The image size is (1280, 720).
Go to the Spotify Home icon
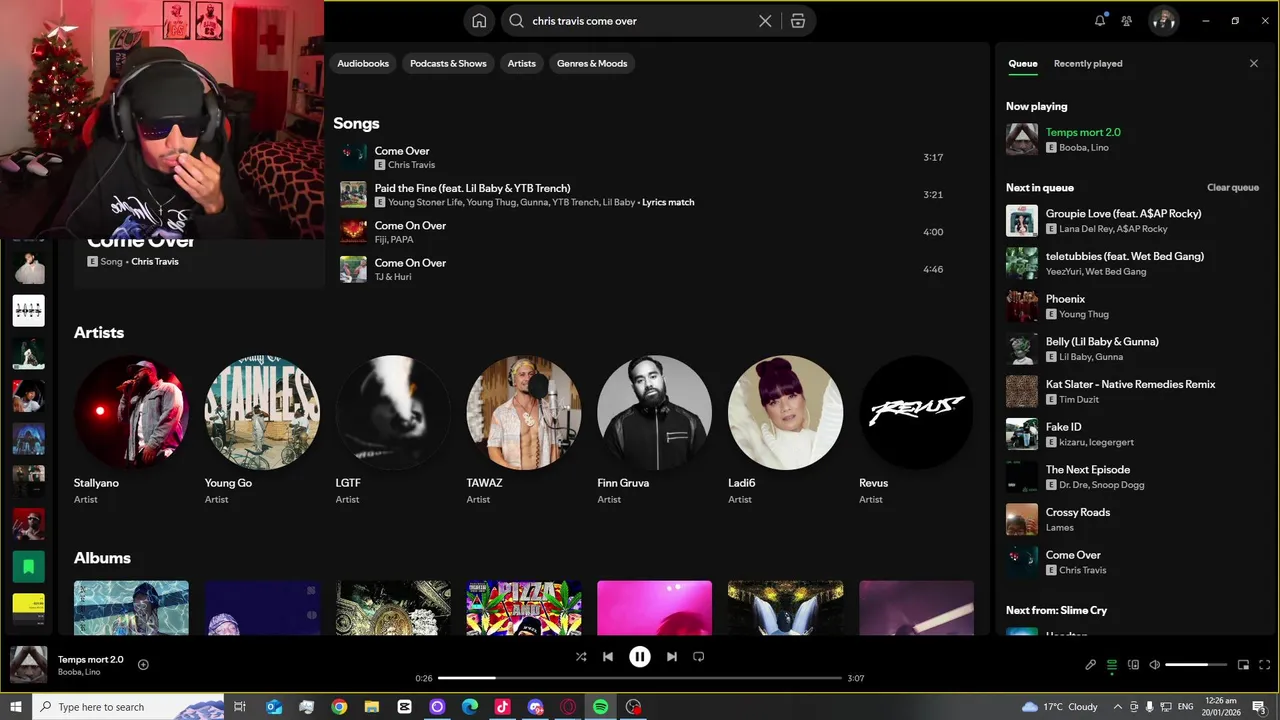[479, 21]
